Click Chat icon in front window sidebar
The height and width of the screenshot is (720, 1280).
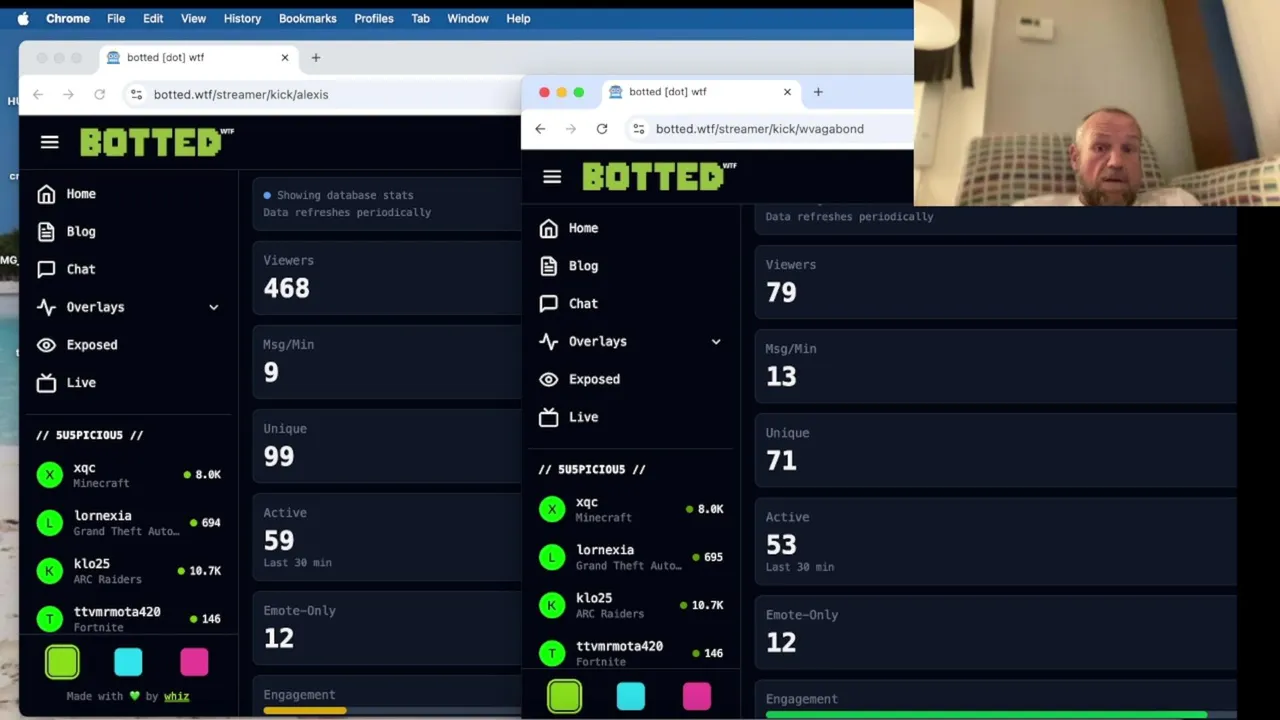(548, 303)
